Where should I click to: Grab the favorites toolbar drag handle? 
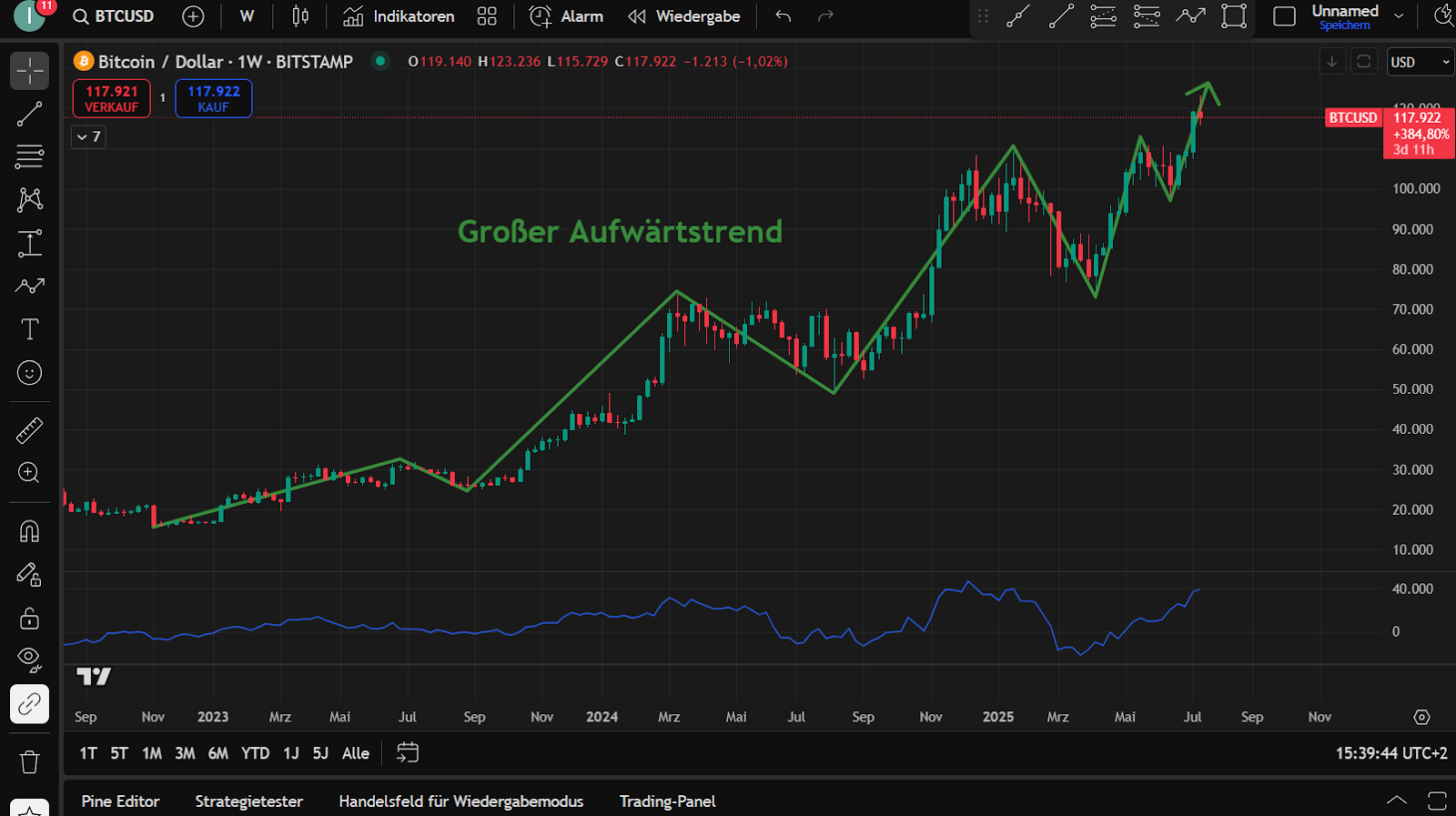coord(983,16)
